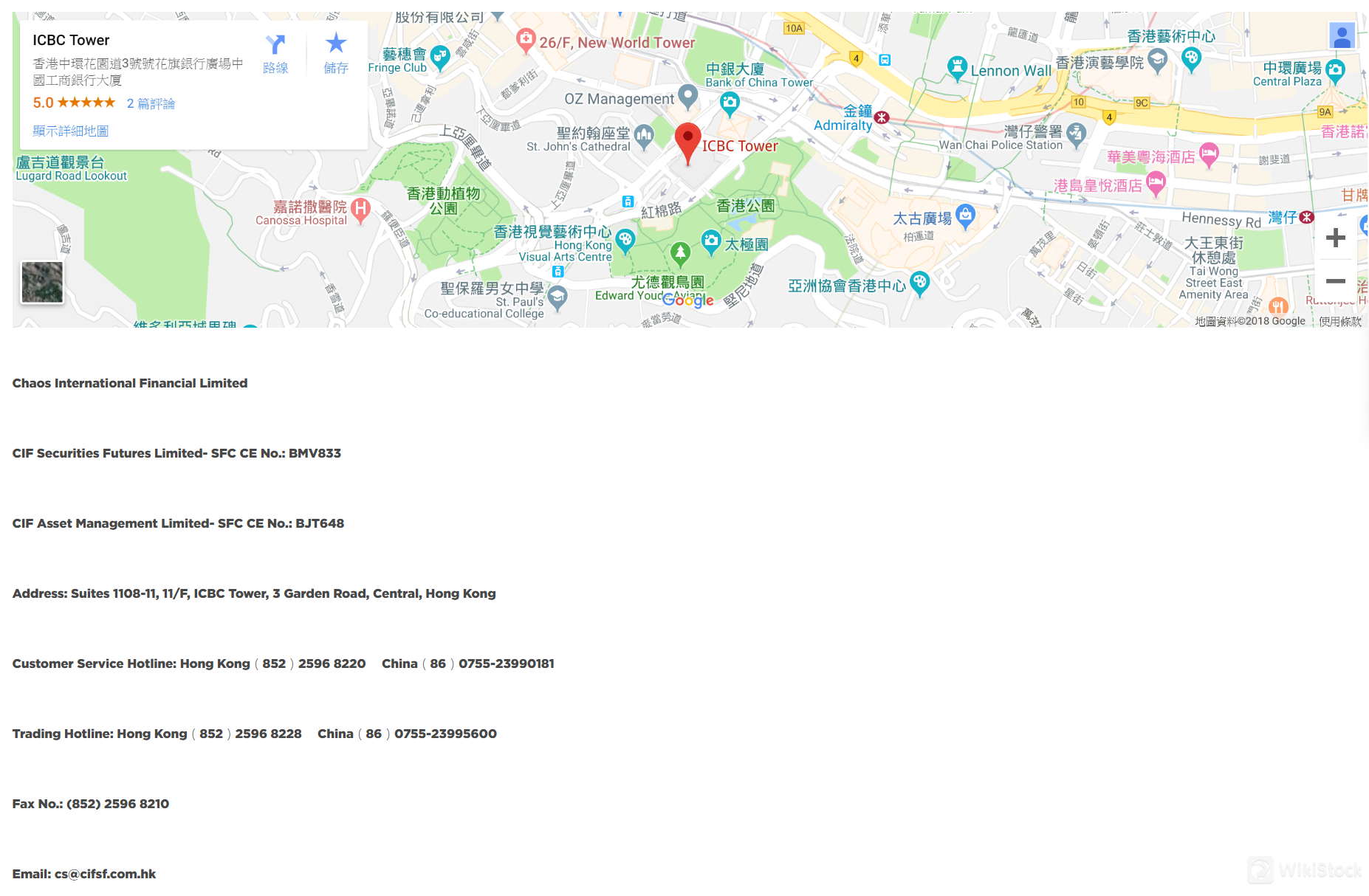The image size is (1369, 896).
Task: Click the St. John's Cathedral marker
Action: tap(644, 135)
